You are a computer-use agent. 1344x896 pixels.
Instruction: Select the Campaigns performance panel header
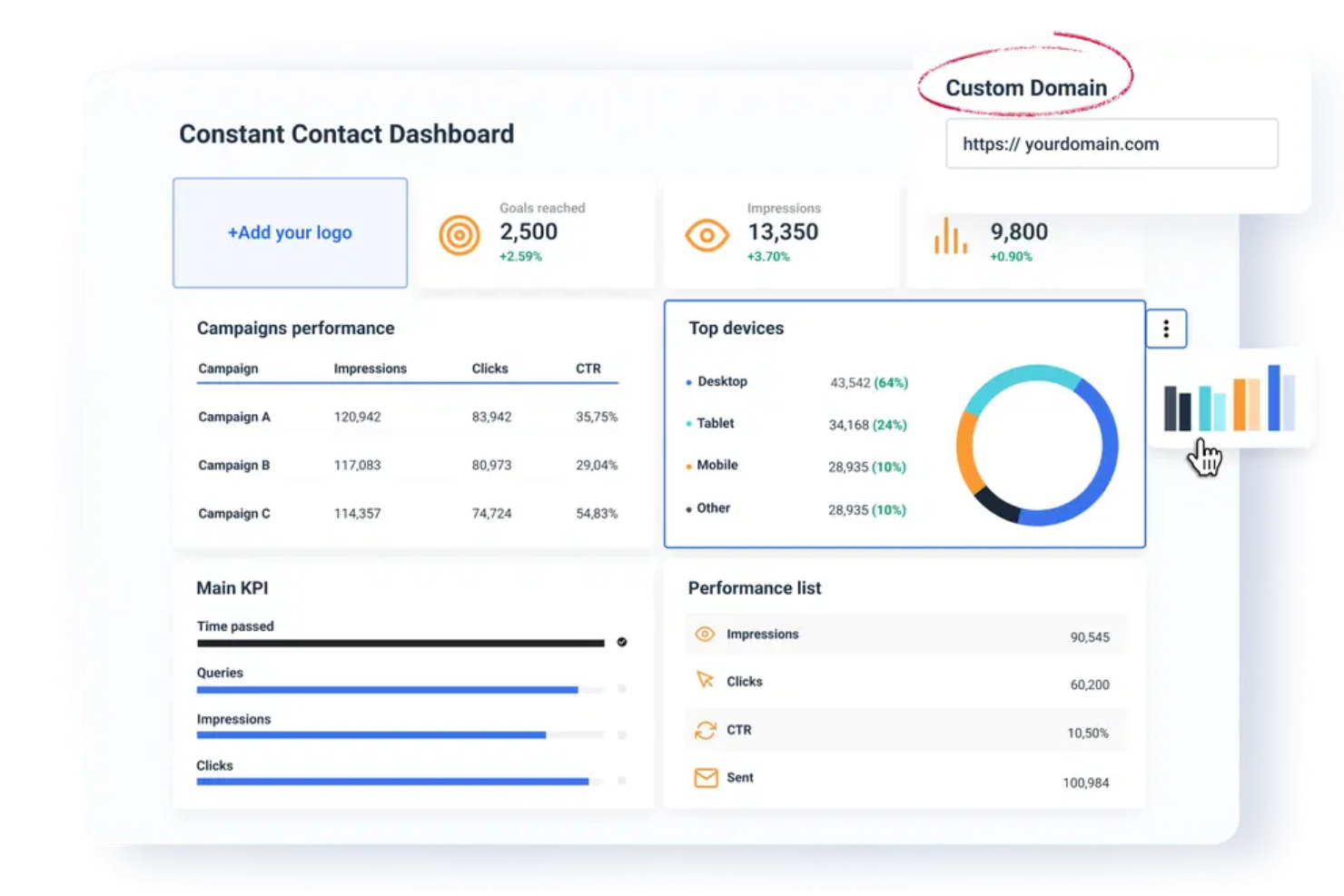click(x=295, y=328)
